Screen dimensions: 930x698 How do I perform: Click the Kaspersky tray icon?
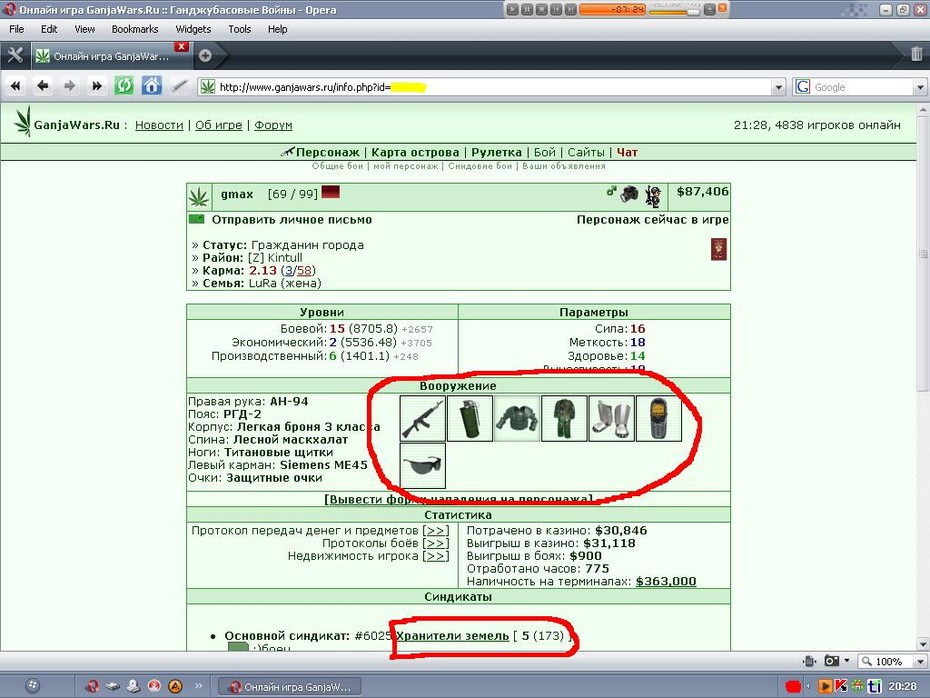coord(841,686)
